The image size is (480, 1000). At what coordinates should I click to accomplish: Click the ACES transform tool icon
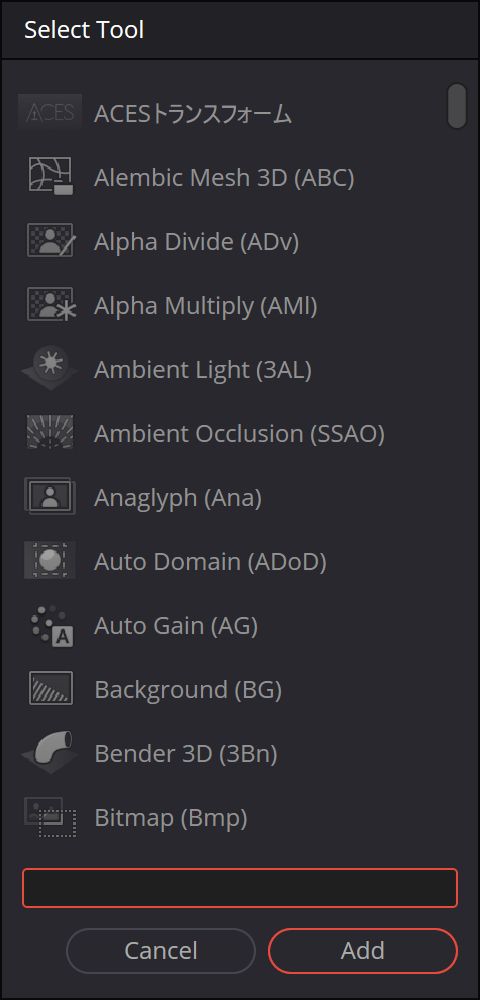[50, 113]
